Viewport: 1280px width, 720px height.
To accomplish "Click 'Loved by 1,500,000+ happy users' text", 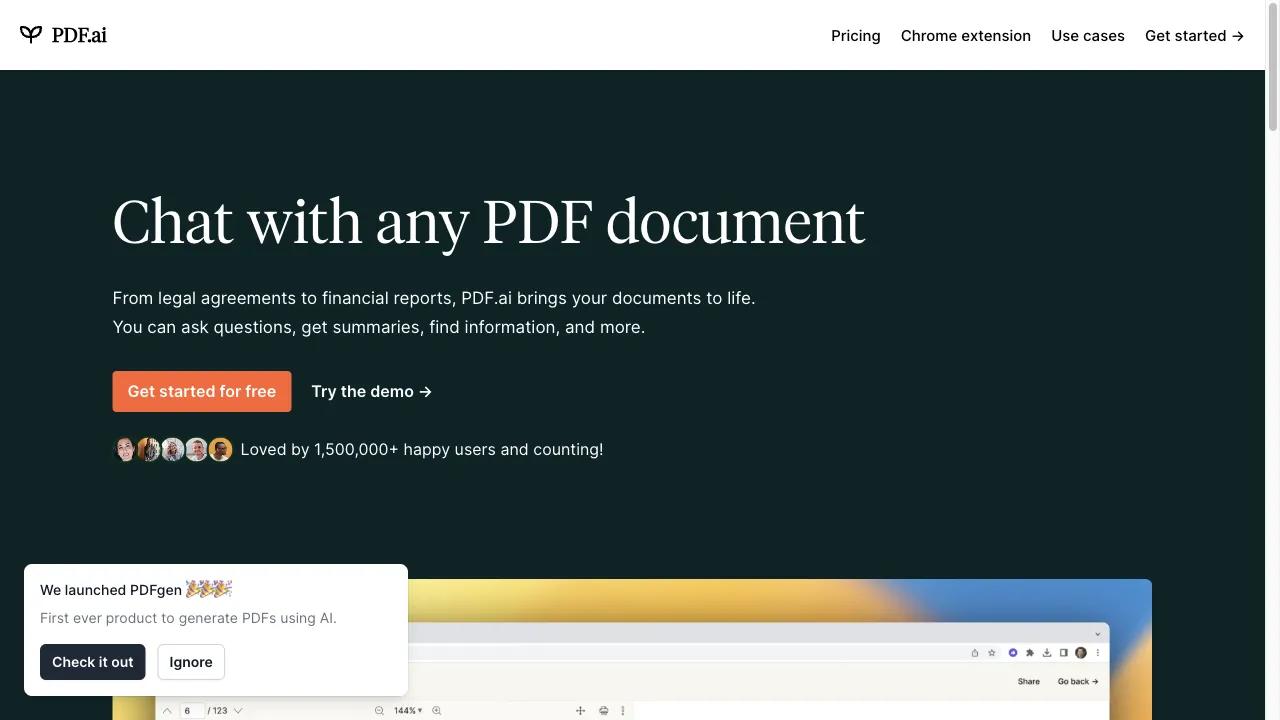I will (x=422, y=450).
